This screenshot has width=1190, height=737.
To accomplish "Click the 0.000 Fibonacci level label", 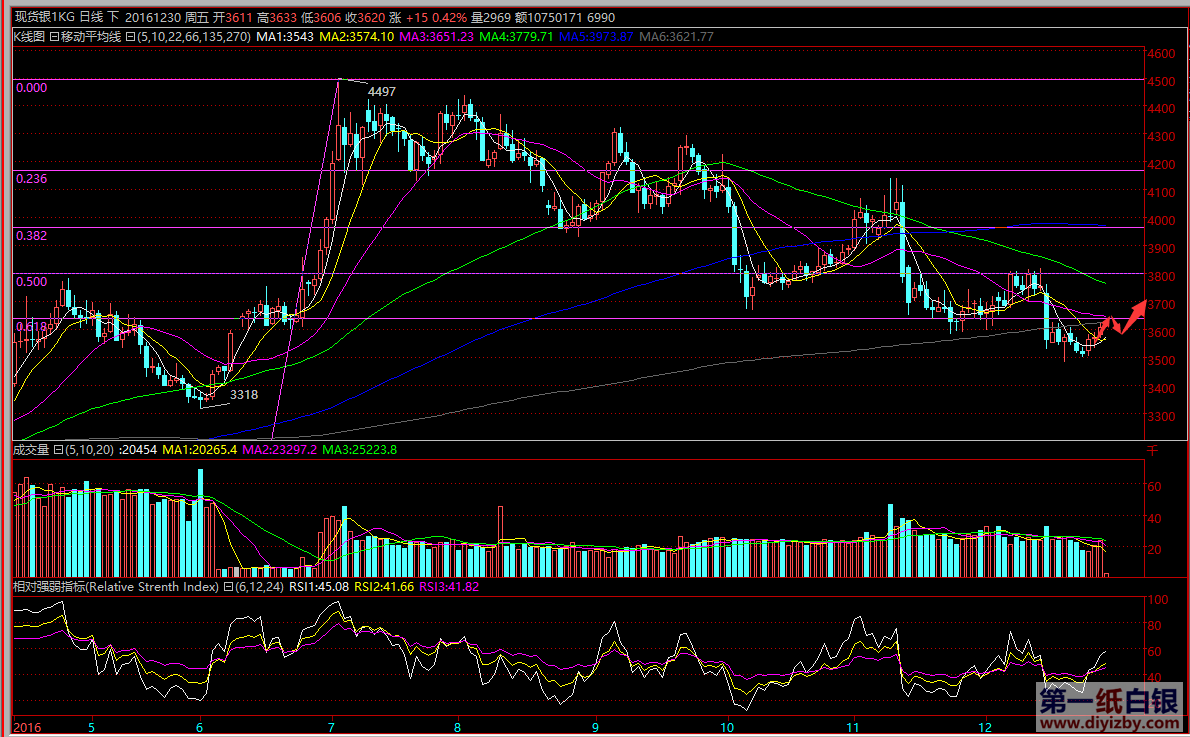I will (x=32, y=87).
